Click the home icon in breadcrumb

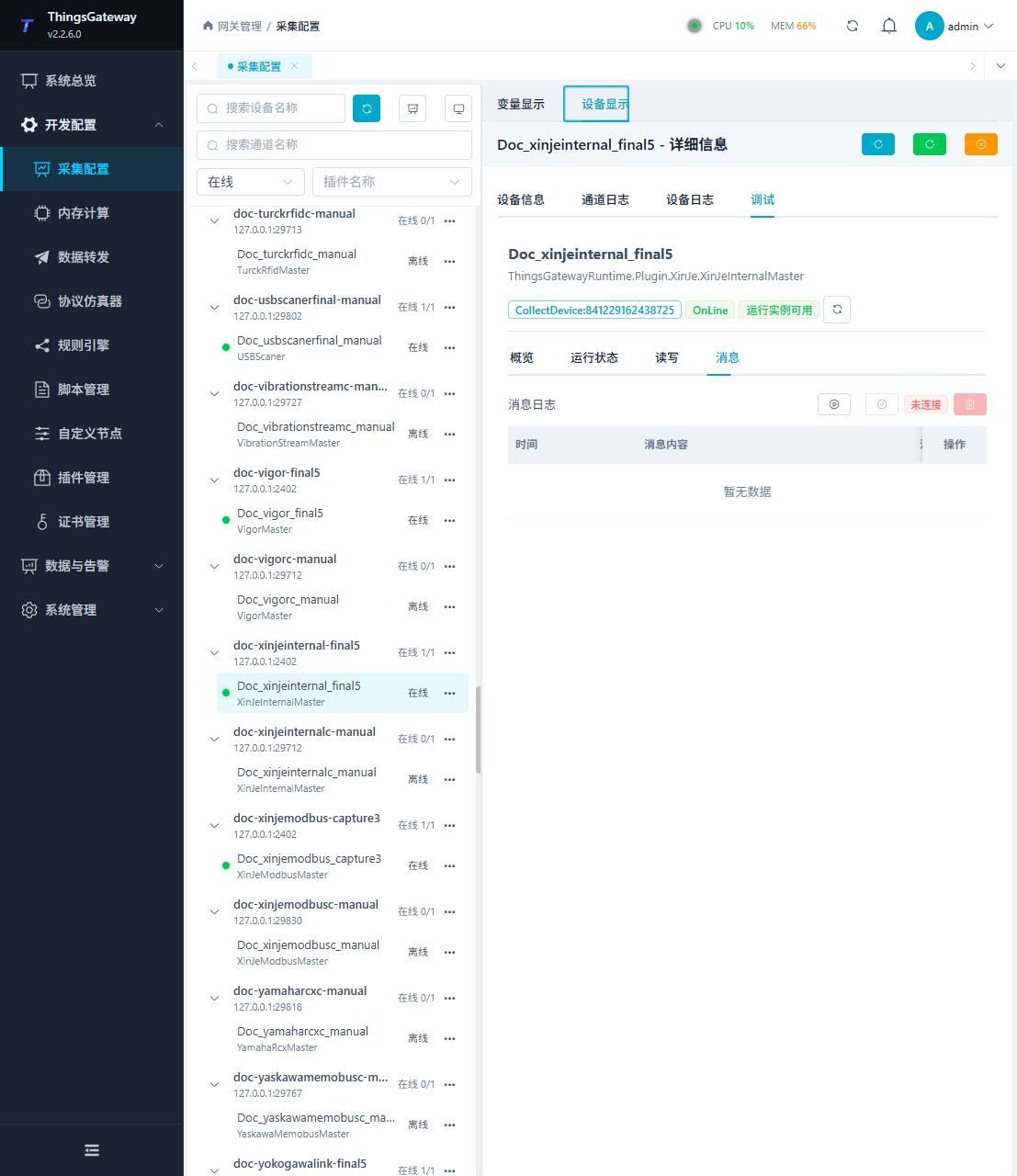pos(208,26)
